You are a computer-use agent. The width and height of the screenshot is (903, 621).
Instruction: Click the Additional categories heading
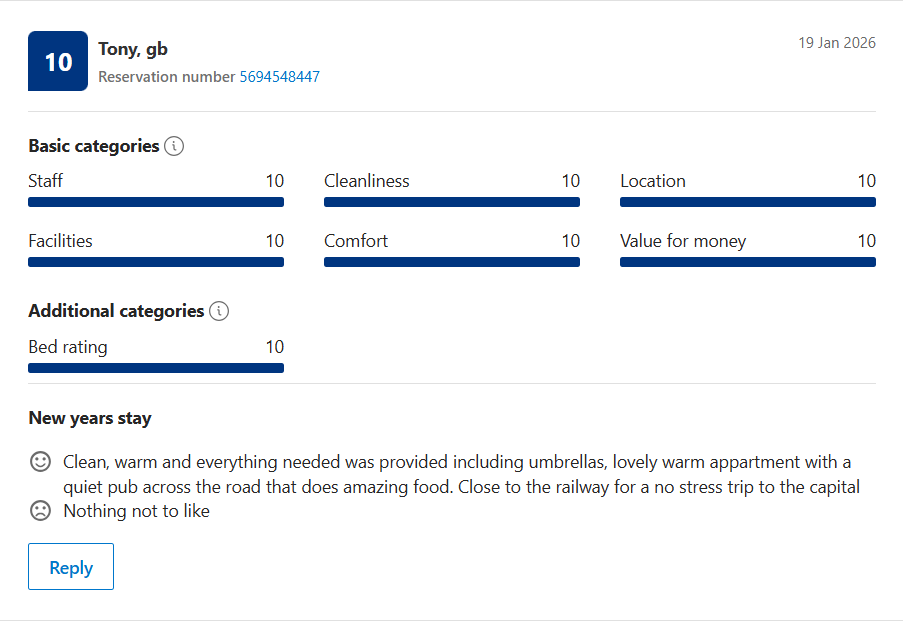(x=116, y=311)
